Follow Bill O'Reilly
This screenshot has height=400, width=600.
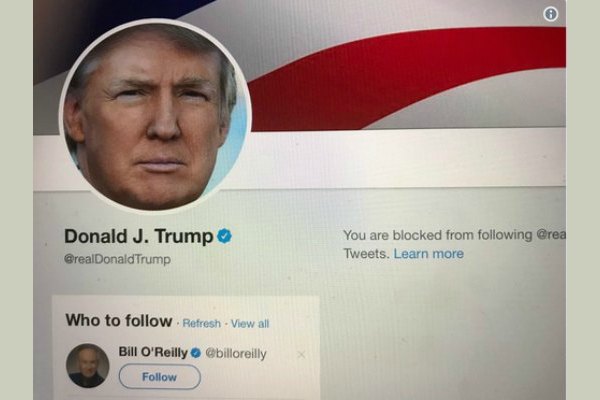[160, 377]
